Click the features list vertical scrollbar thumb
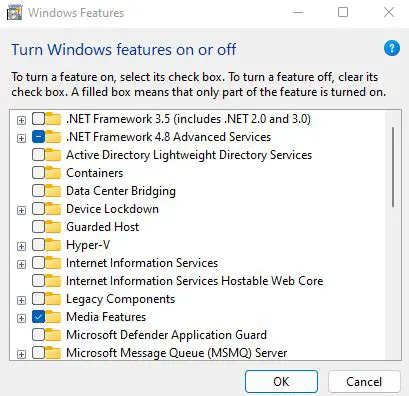This screenshot has width=409, height=396. pyautogui.click(x=393, y=167)
